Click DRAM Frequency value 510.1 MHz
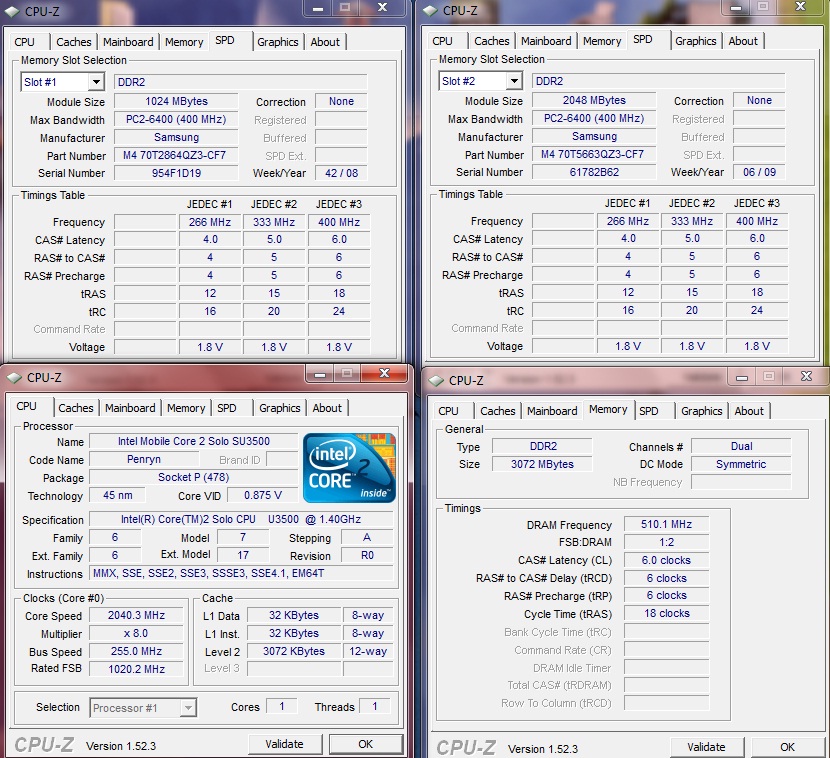The image size is (830, 758). pos(666,524)
